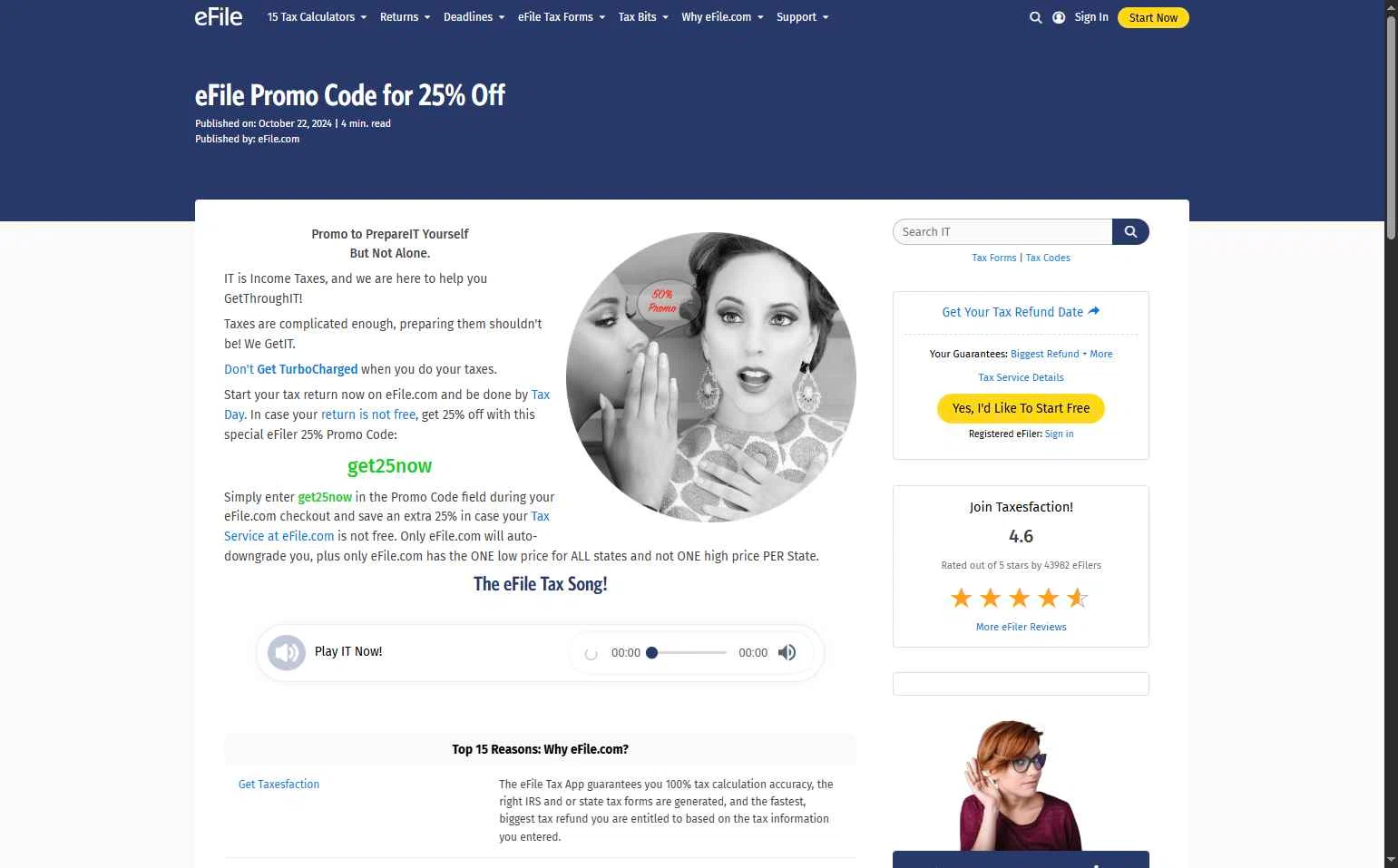
Task: Open the More eFiler Reviews link
Action: pyautogui.click(x=1021, y=627)
